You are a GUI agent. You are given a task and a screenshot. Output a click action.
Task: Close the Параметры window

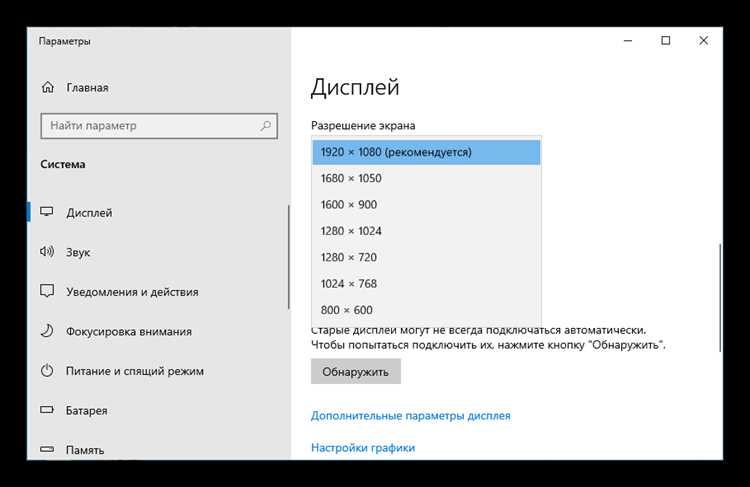[704, 41]
